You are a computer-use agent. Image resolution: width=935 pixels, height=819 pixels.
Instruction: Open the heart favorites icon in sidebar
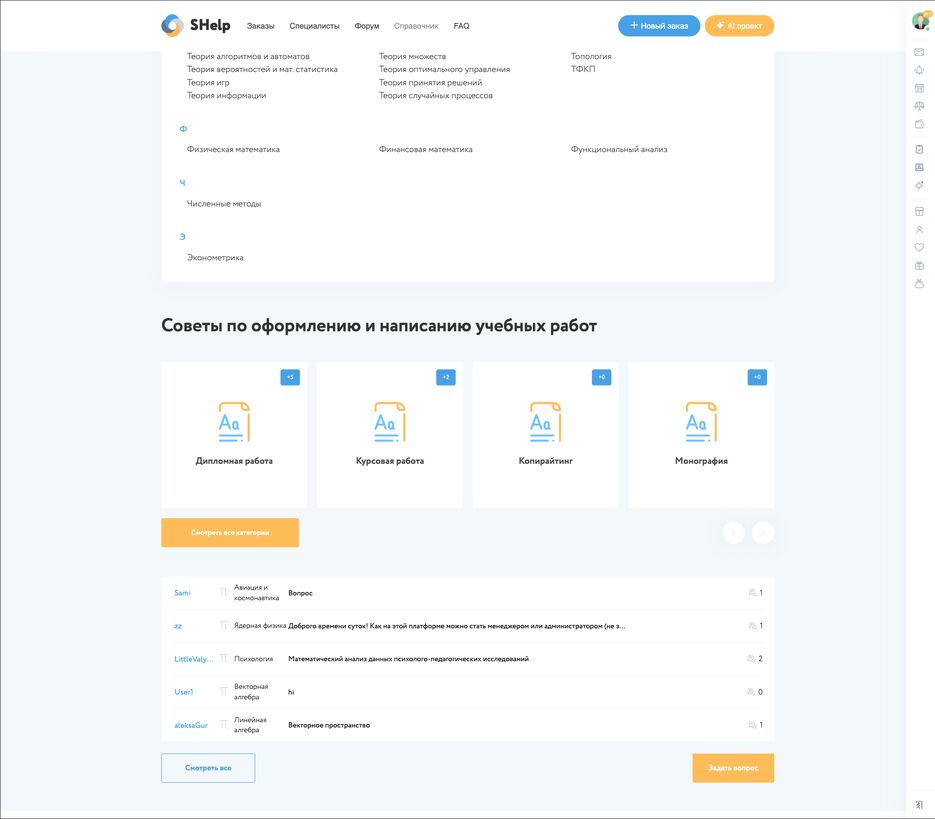(x=919, y=248)
